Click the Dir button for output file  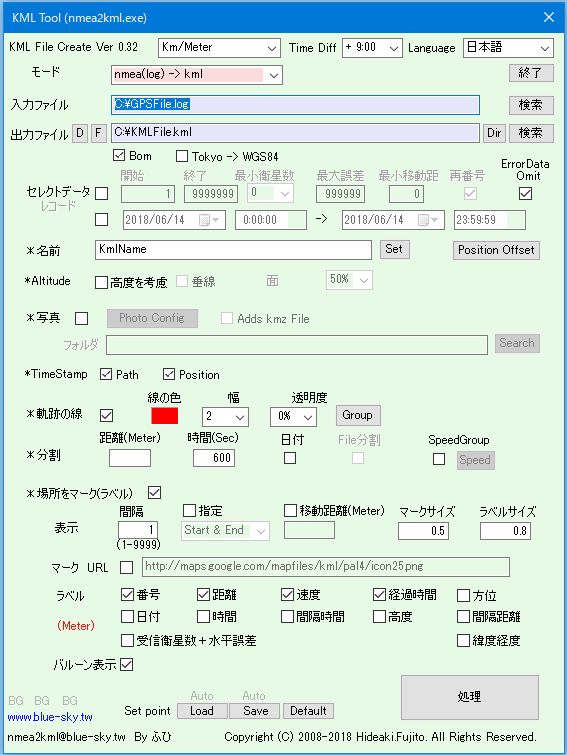[x=494, y=133]
